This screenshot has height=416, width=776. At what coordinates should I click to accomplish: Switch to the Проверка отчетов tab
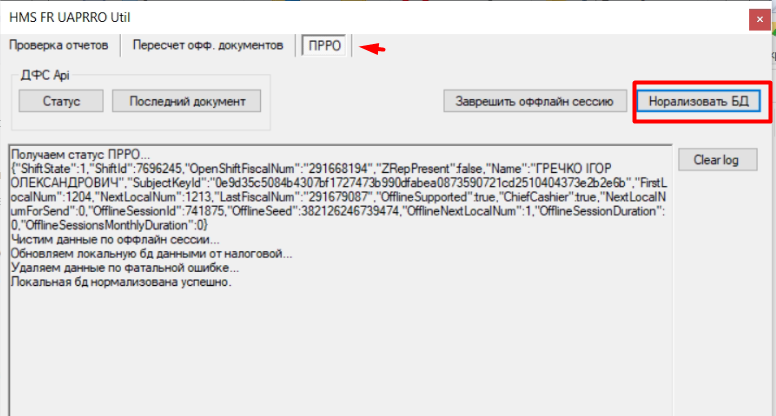[x=60, y=46]
